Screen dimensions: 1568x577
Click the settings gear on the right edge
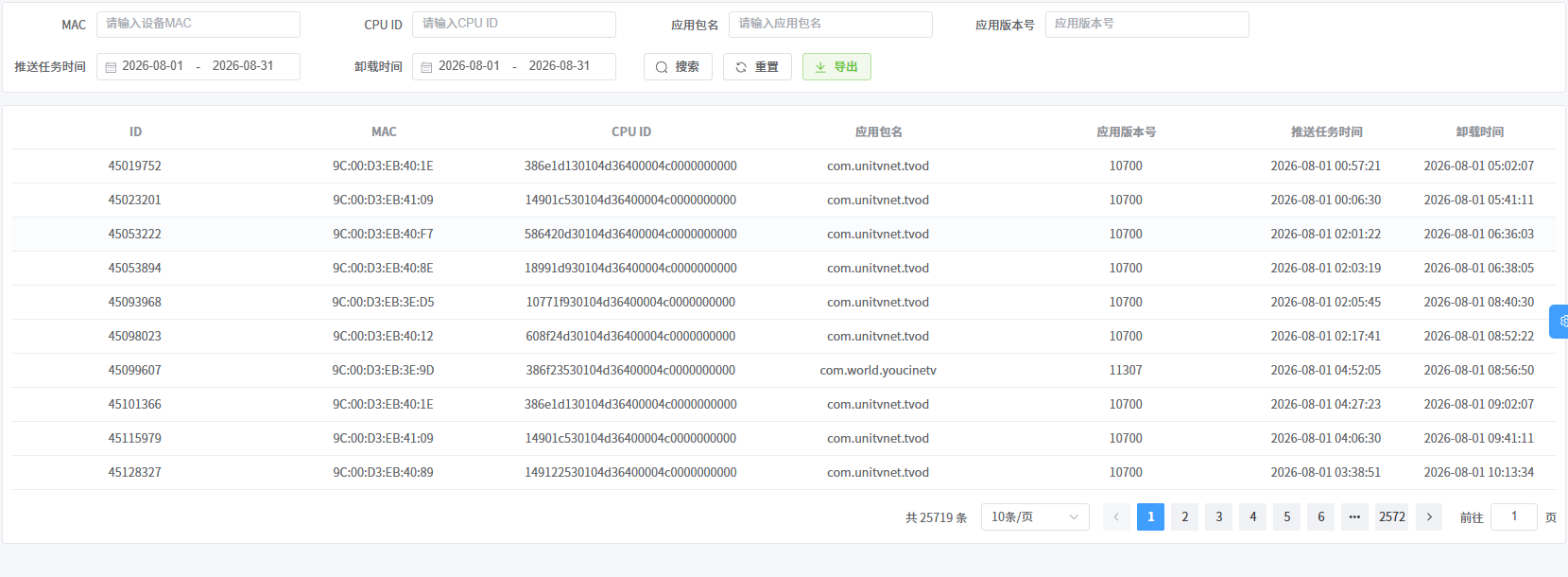click(1560, 322)
